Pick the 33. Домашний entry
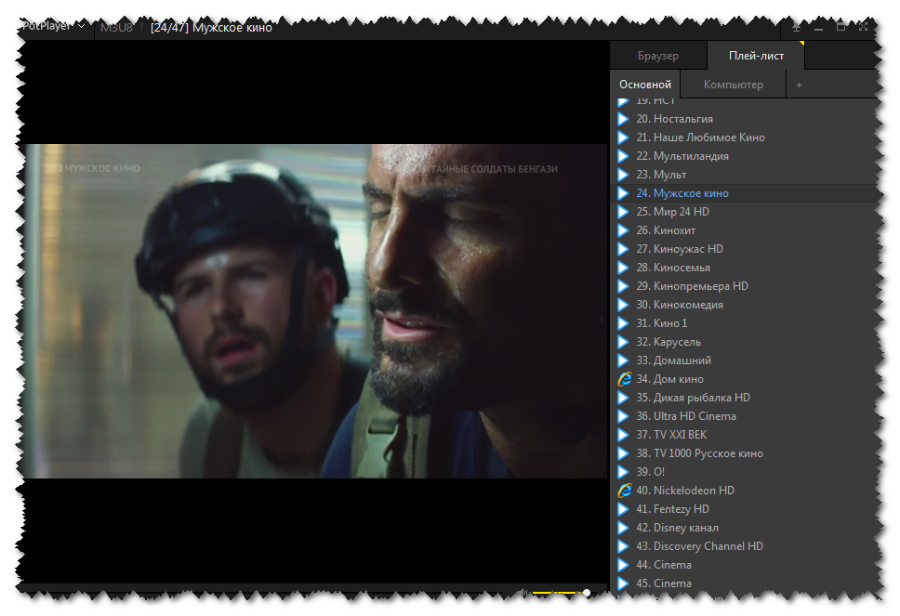The width and height of the screenshot is (900, 616). click(x=745, y=361)
